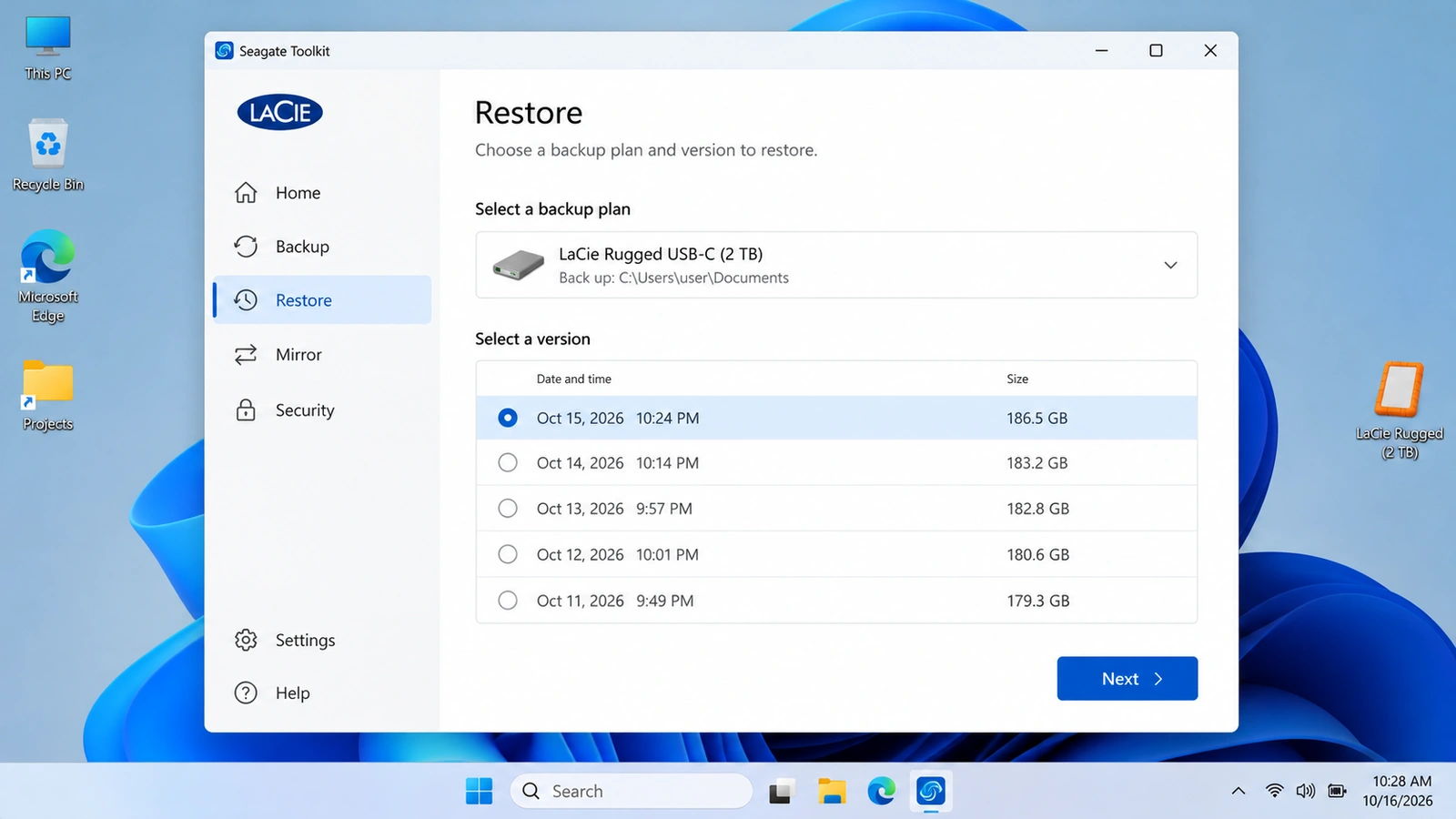Go to the Home section
The width and height of the screenshot is (1456, 819).
click(x=322, y=193)
